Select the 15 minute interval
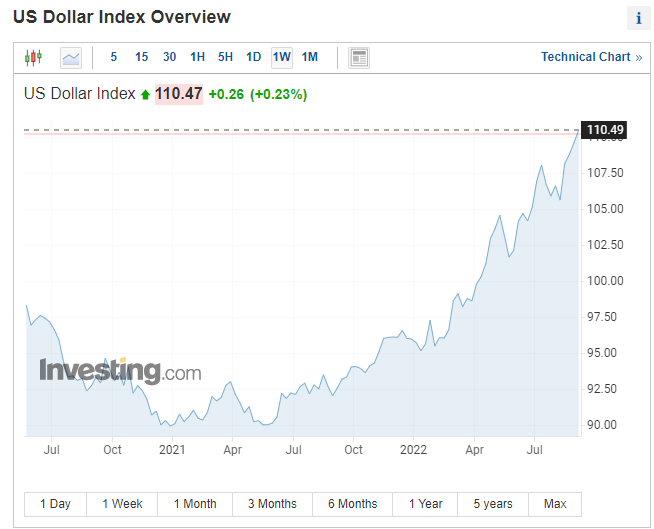 [141, 57]
